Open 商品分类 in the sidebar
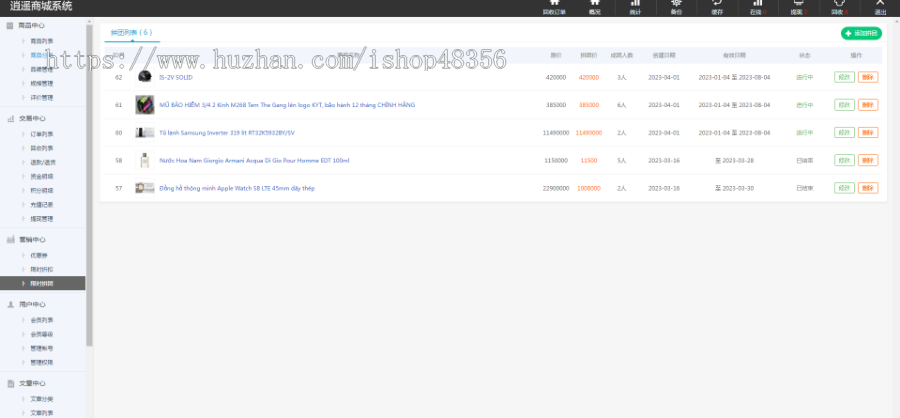 tap(41, 56)
